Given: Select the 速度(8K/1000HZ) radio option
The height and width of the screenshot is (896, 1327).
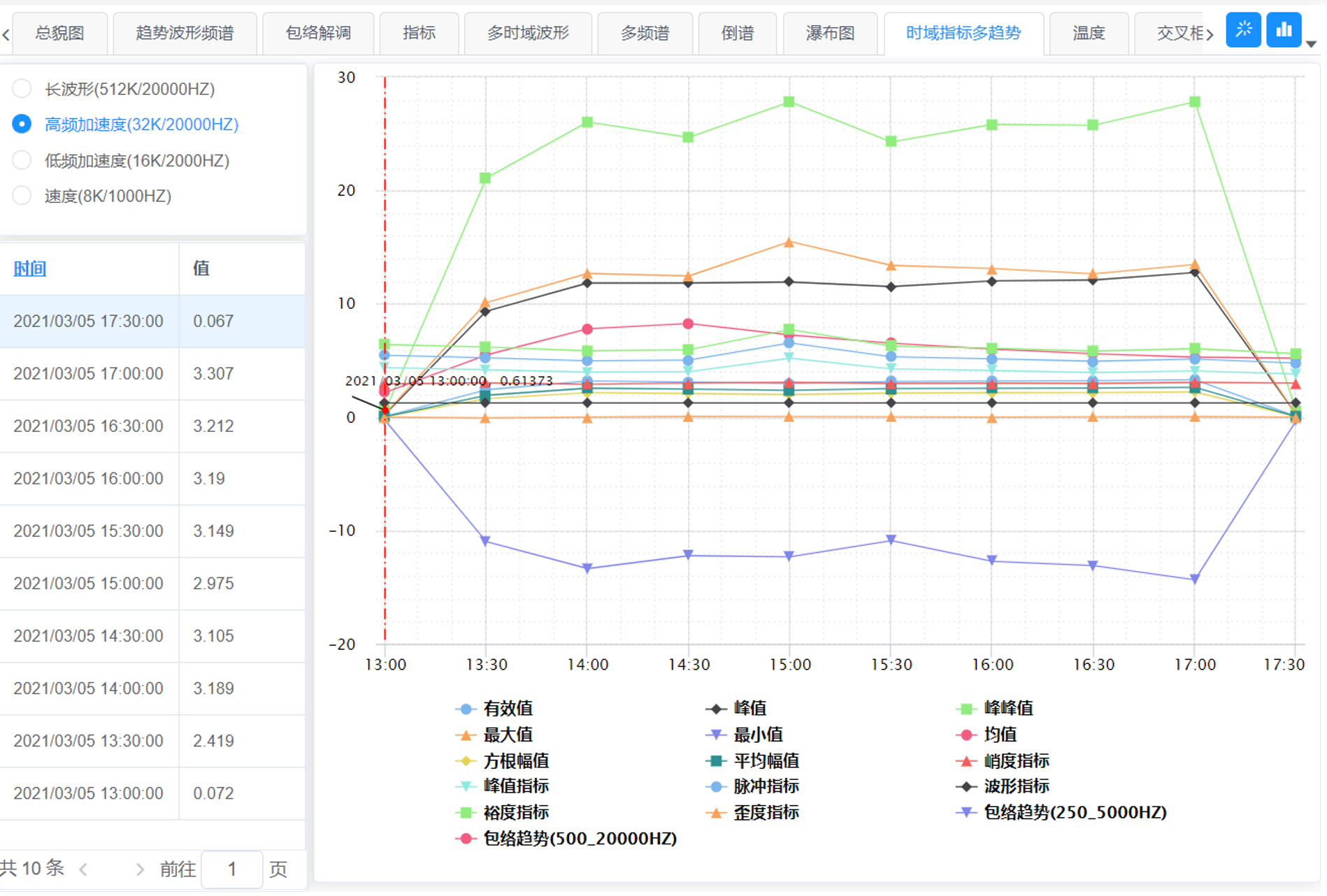Looking at the screenshot, I should tap(22, 196).
